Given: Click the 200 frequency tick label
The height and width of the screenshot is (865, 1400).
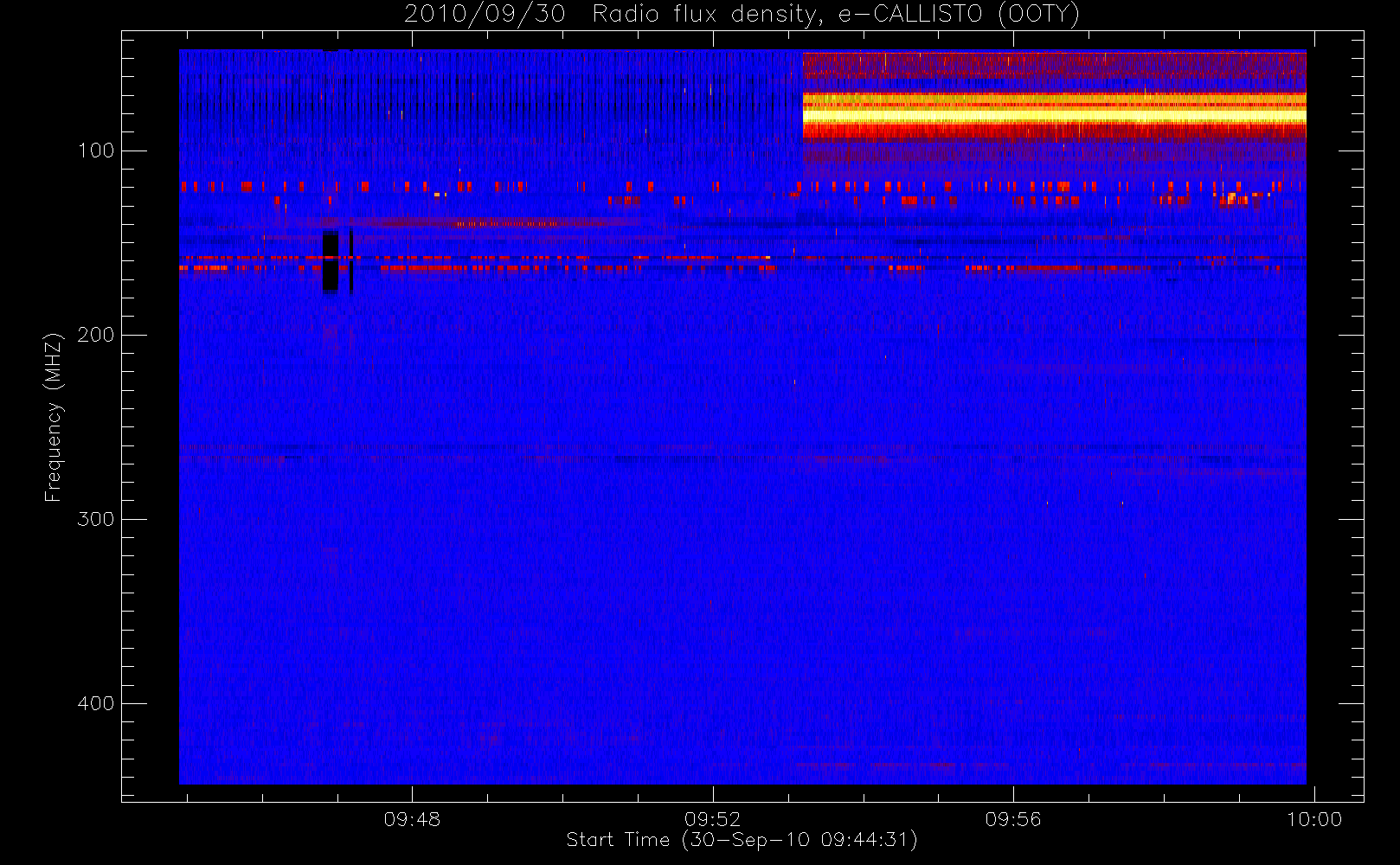Looking at the screenshot, I should (x=95, y=335).
